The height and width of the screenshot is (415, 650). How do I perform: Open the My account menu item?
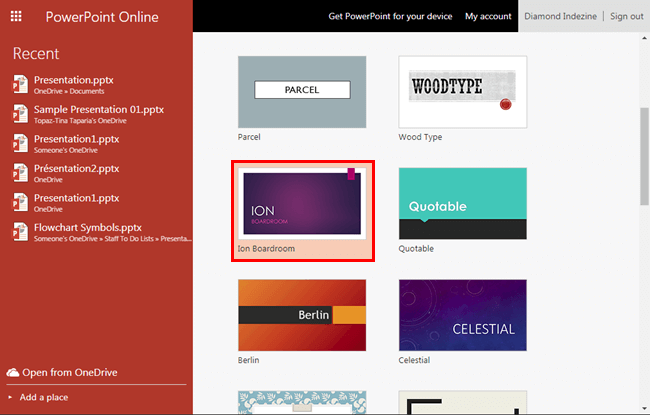coord(486,17)
